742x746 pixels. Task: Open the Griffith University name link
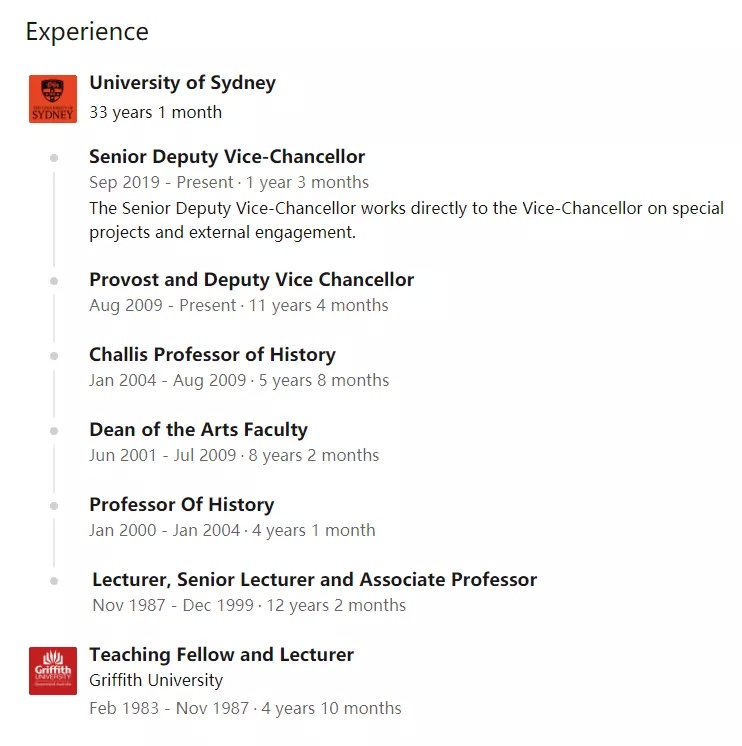tap(156, 680)
